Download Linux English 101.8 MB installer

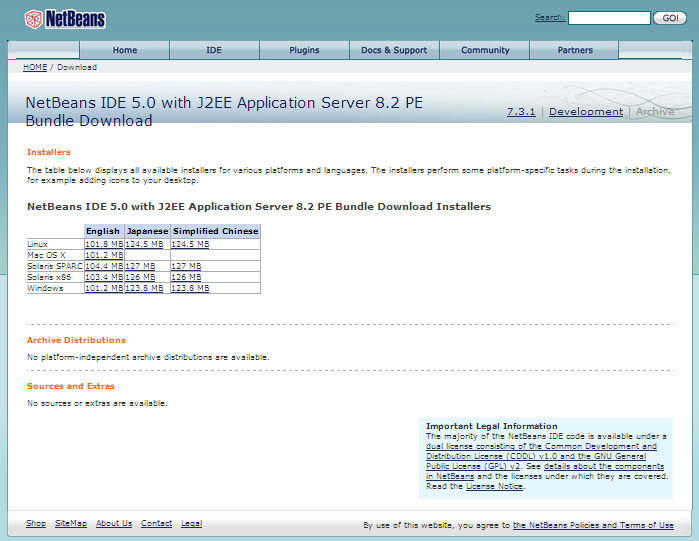pyautogui.click(x=104, y=244)
